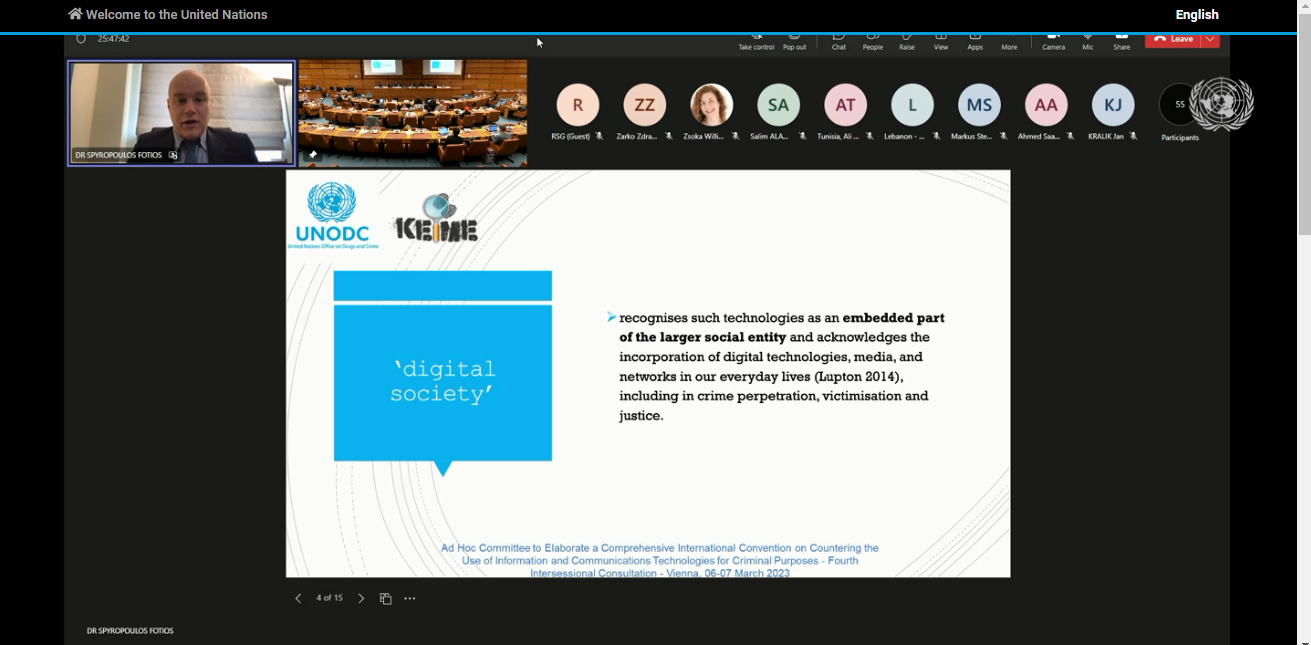Open slide options three-dot menu
Screen dimensions: 1311x645
click(410, 599)
